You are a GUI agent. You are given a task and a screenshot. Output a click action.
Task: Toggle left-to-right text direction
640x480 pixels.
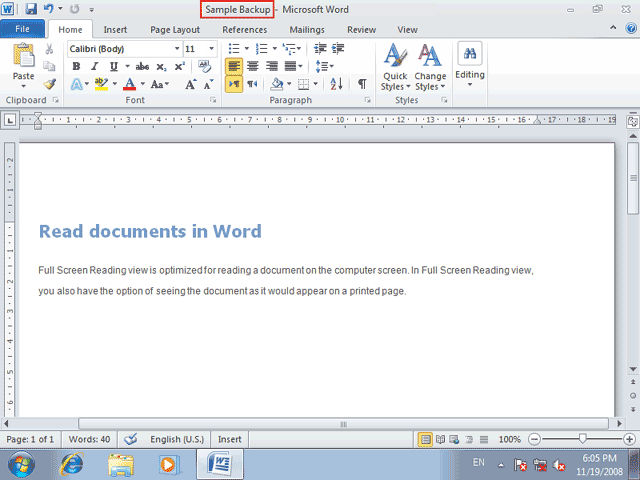tap(234, 84)
